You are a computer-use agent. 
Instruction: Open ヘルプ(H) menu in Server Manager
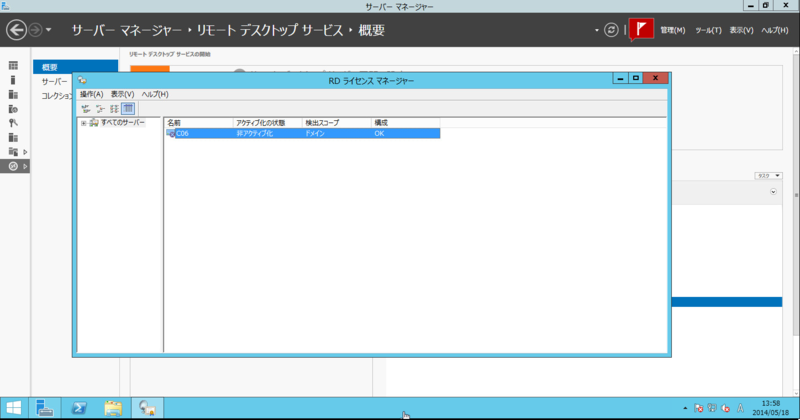[x=774, y=30]
